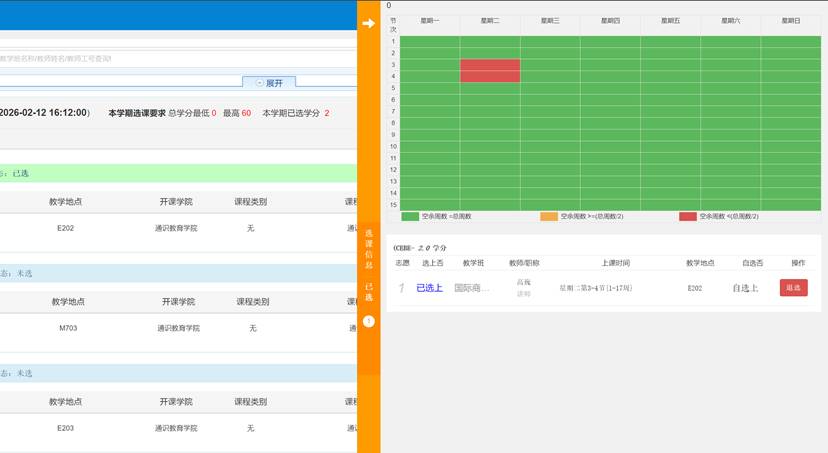Click the 星期一 column header
Screen dimensions: 828x453
coord(430,20)
